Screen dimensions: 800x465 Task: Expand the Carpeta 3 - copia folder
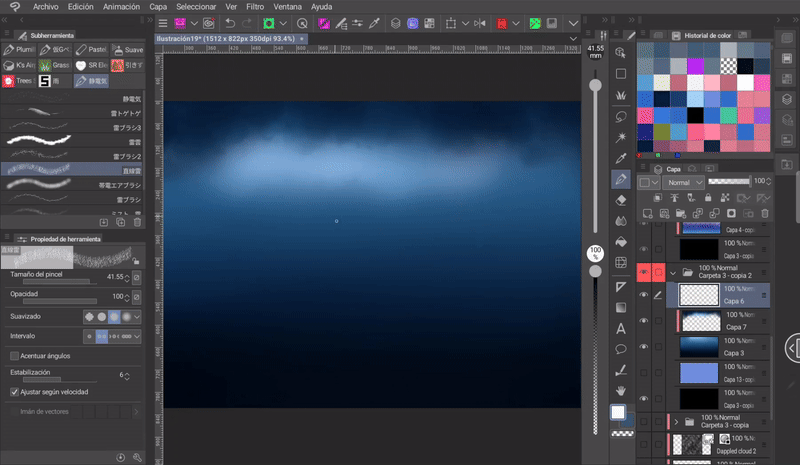pyautogui.click(x=676, y=422)
